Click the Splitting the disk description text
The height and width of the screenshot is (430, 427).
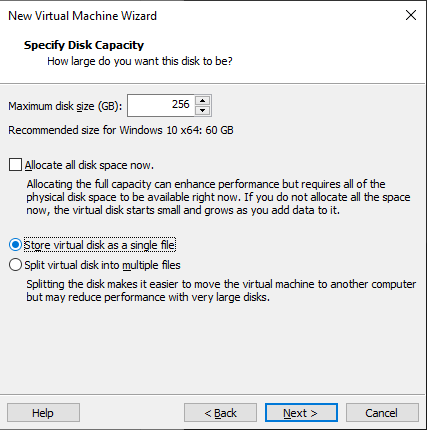coord(221,290)
